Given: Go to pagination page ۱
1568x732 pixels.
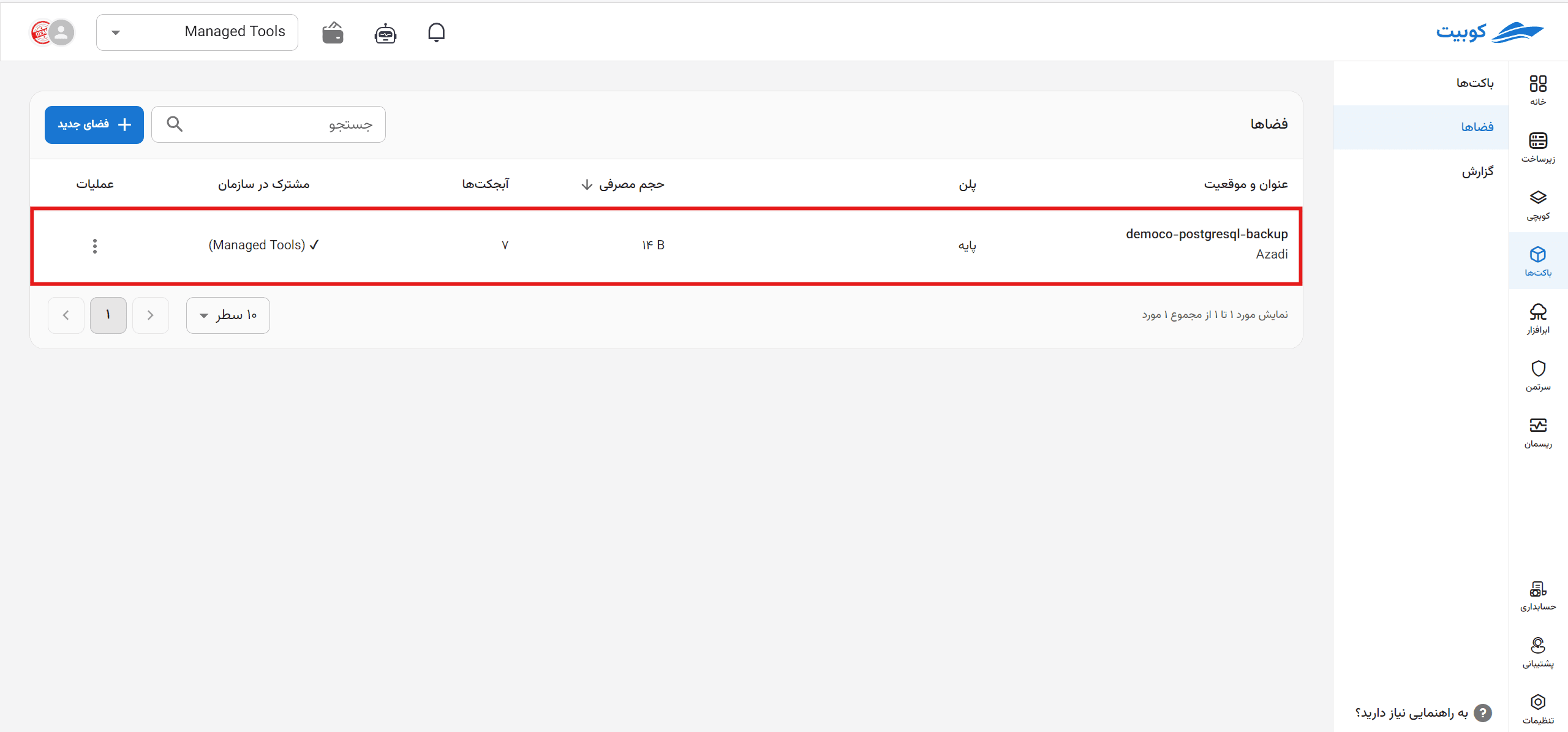Looking at the screenshot, I should pos(108,315).
